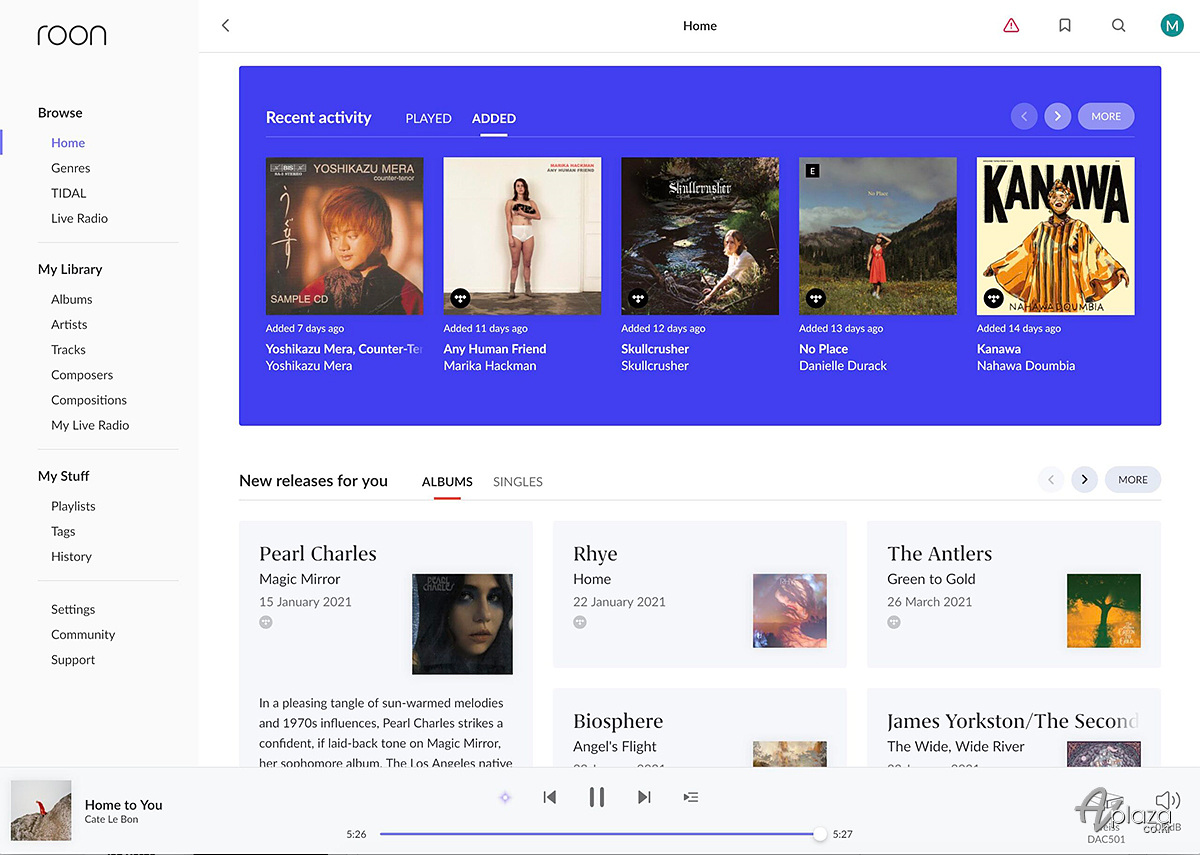
Task: Open the profile avatar M
Action: click(x=1171, y=26)
